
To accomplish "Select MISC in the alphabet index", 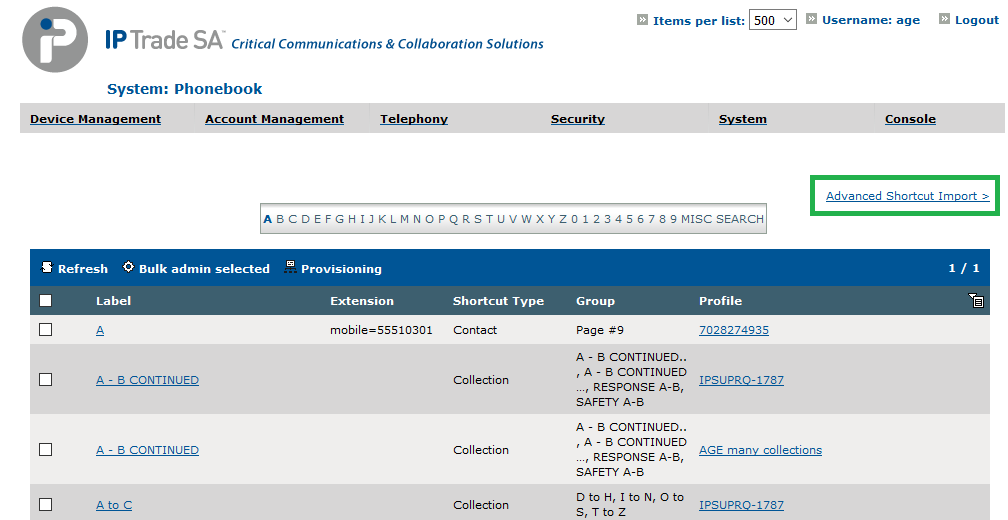I will (696, 219).
